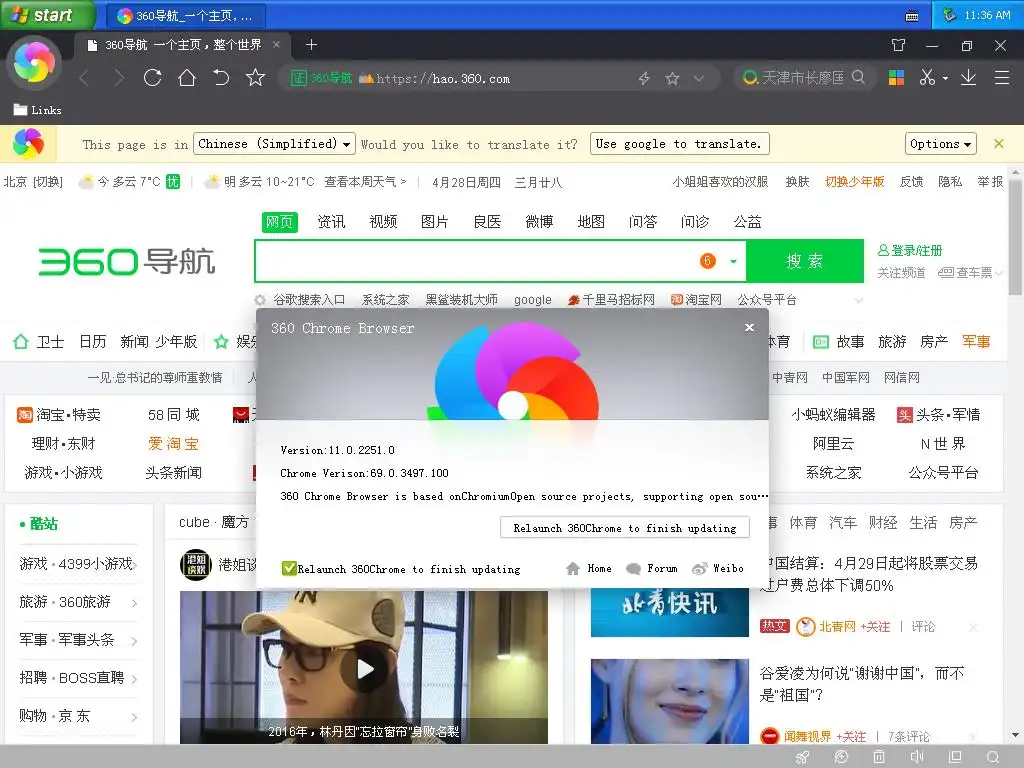Select the 地图 search tab
This screenshot has height=768, width=1024.
(x=591, y=222)
